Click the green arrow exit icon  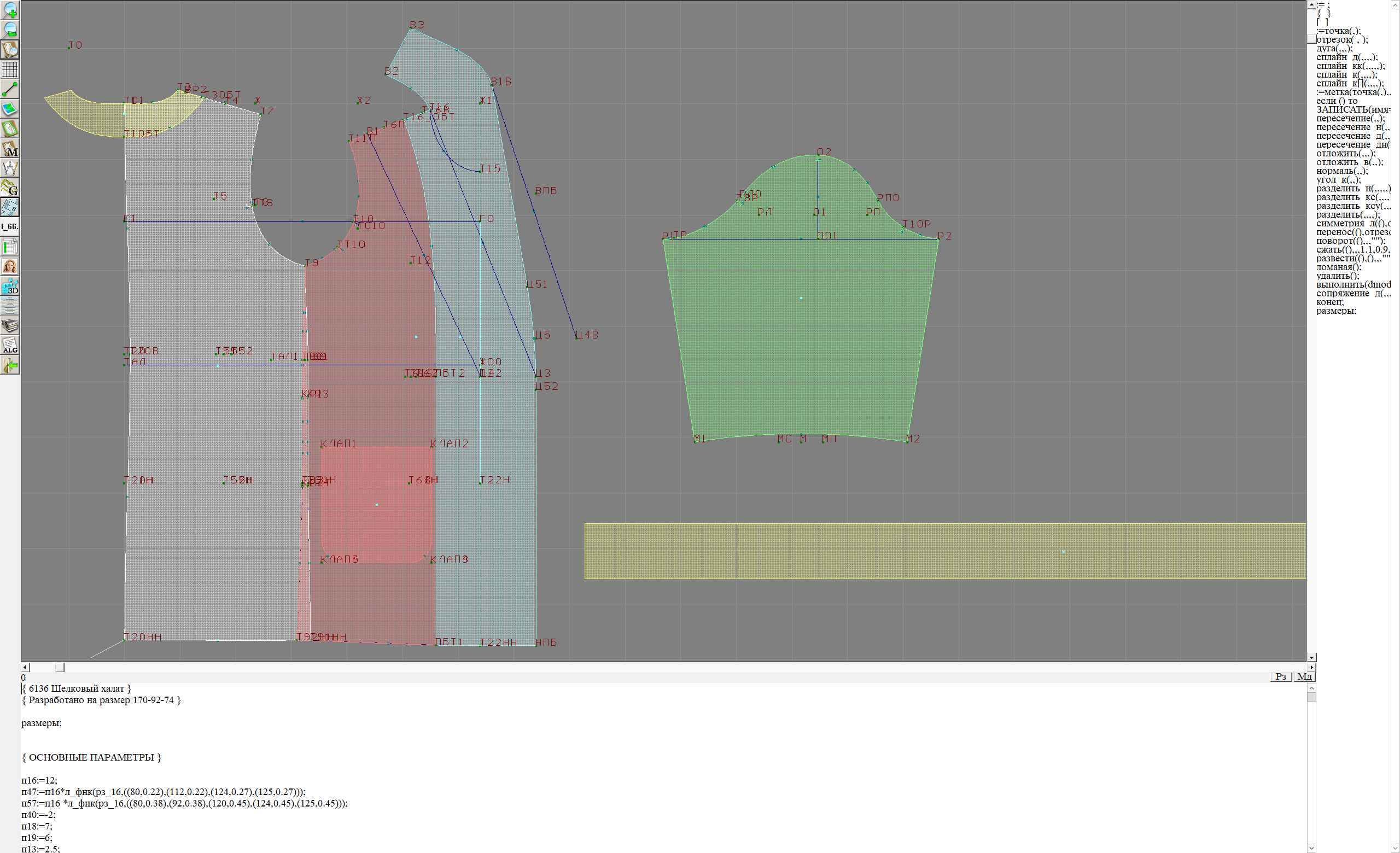[x=10, y=365]
